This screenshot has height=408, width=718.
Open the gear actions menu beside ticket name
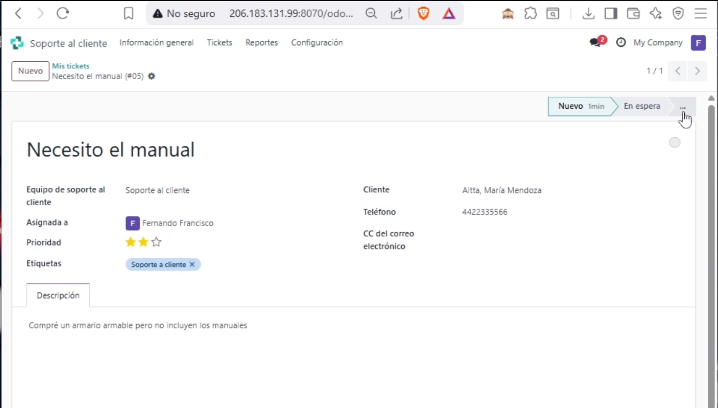[x=152, y=76]
